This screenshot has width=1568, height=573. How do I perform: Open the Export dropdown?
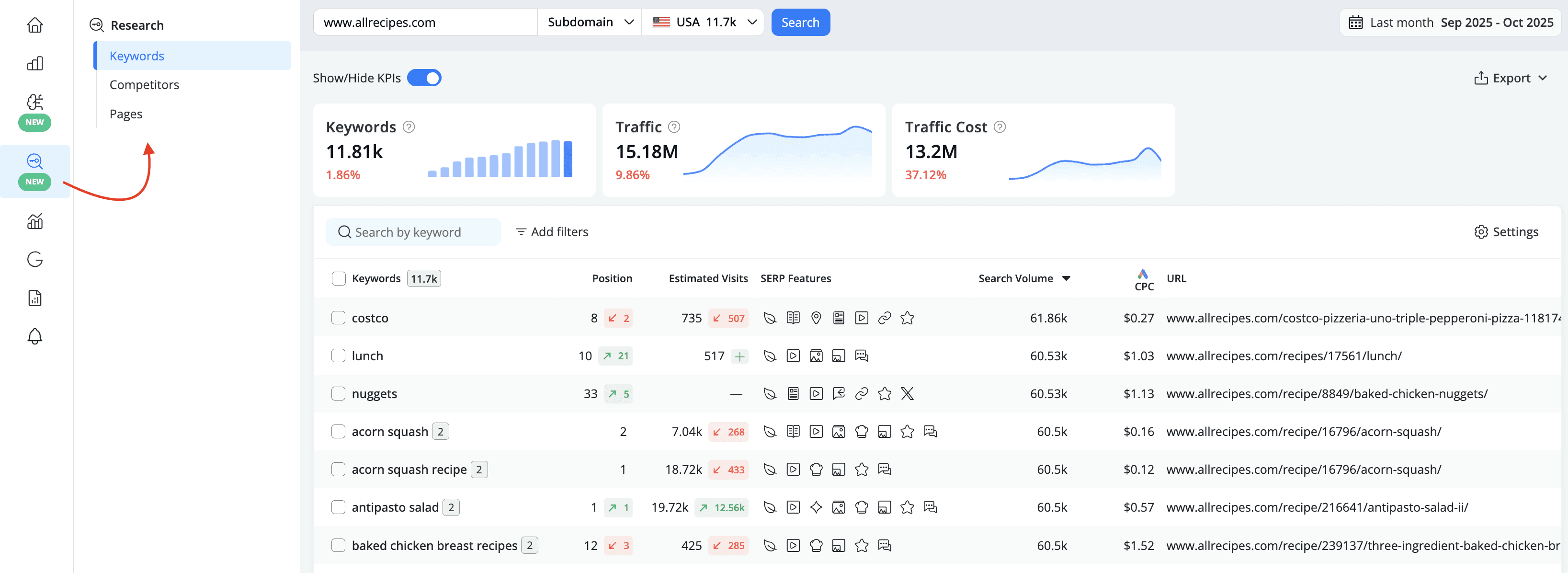pos(1511,78)
